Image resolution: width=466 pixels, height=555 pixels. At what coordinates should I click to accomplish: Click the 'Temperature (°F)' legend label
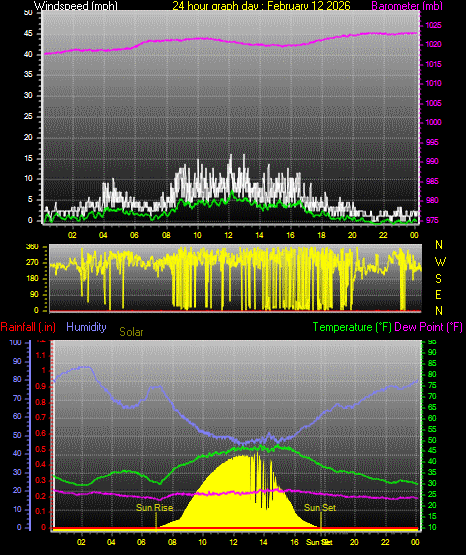[x=352, y=327]
